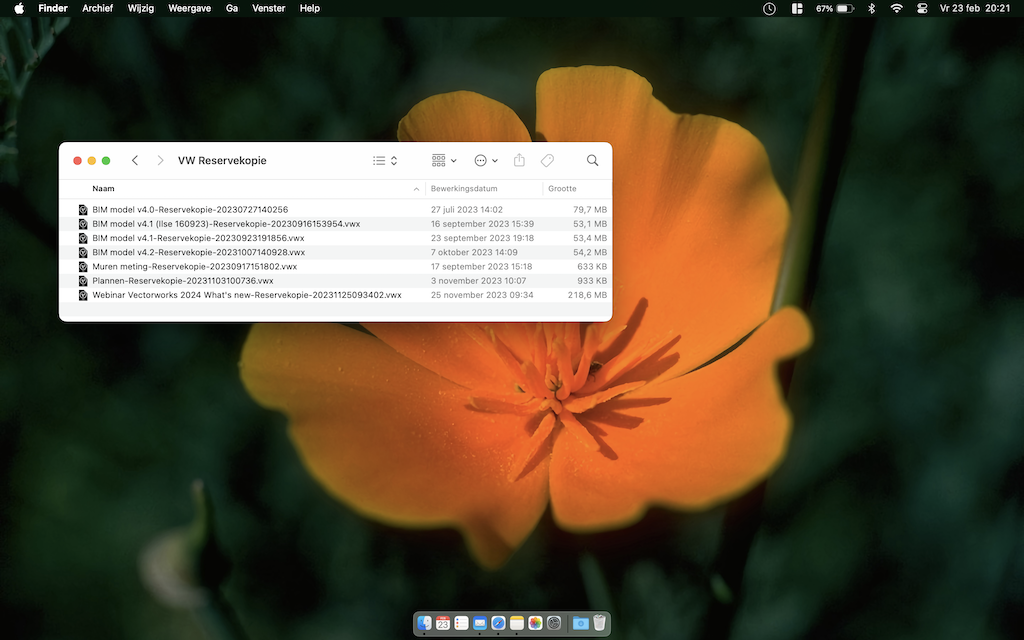Open System Settings from the Dock
The height and width of the screenshot is (640, 1024).
(x=554, y=623)
